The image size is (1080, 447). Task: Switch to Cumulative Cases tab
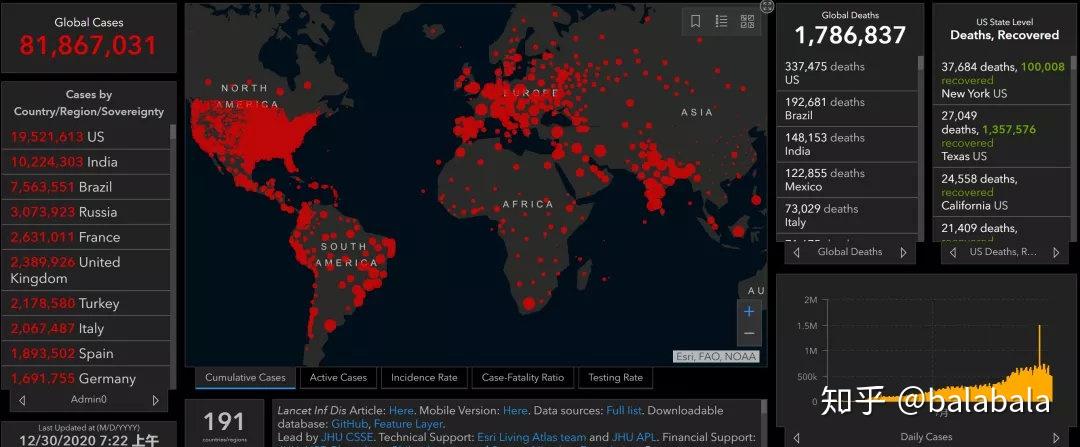245,377
